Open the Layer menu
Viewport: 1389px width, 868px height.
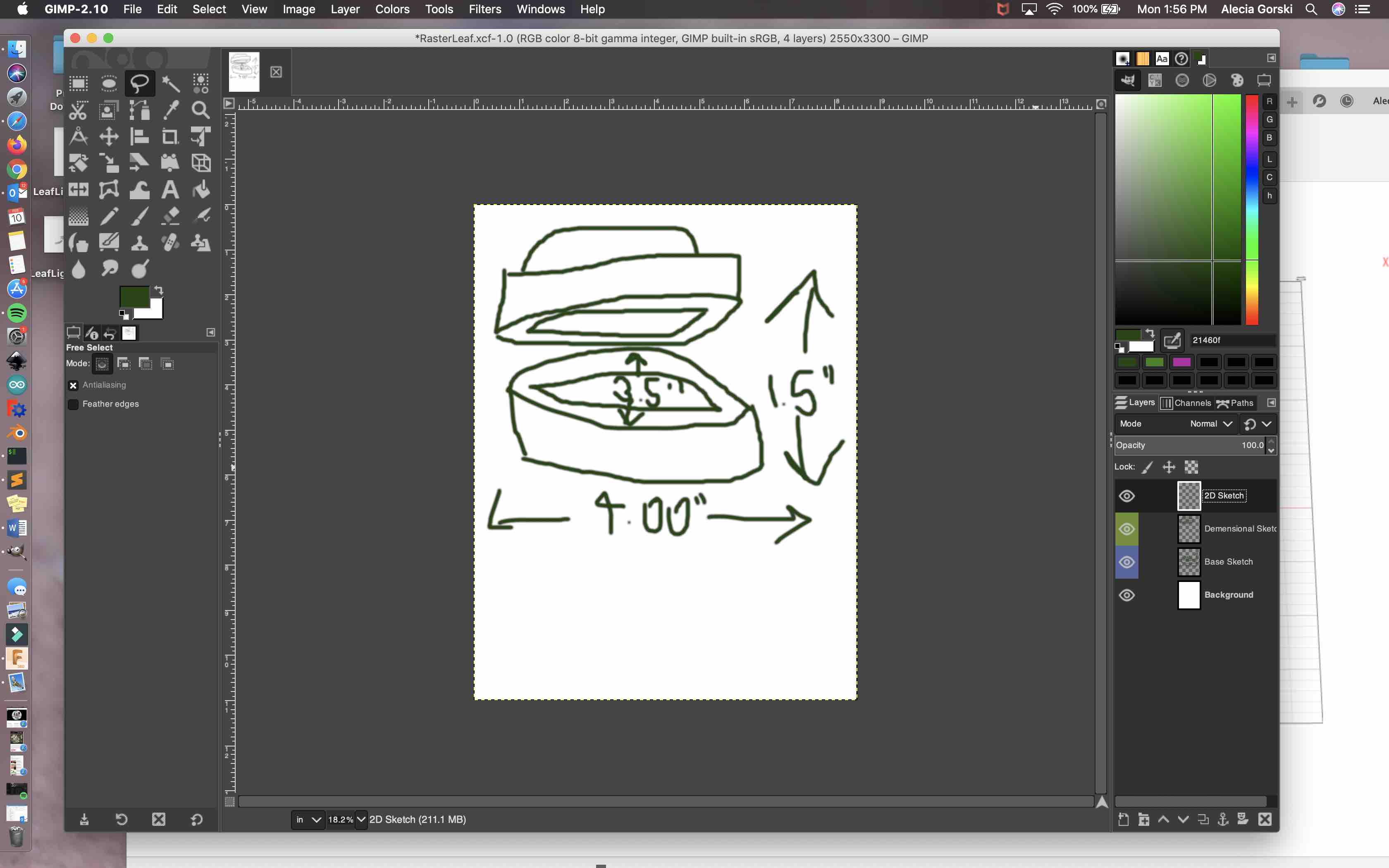[345, 9]
